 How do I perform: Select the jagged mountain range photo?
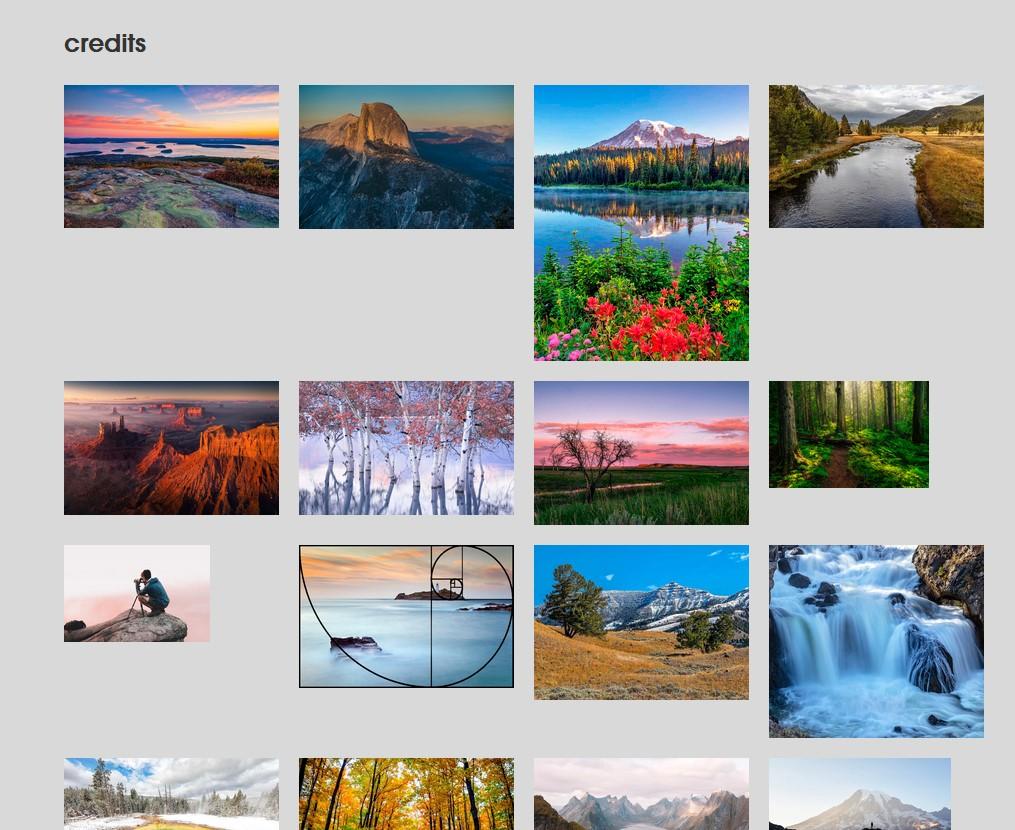point(641,794)
